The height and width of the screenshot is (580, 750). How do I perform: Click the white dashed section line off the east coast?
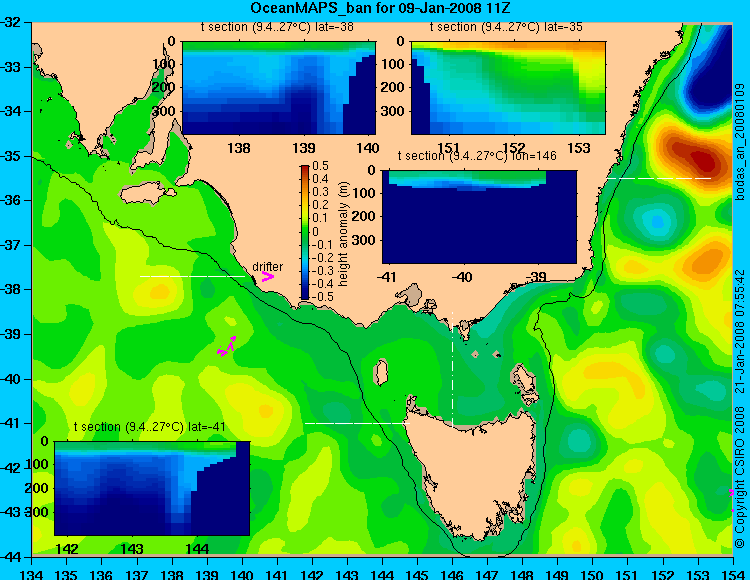(659, 178)
